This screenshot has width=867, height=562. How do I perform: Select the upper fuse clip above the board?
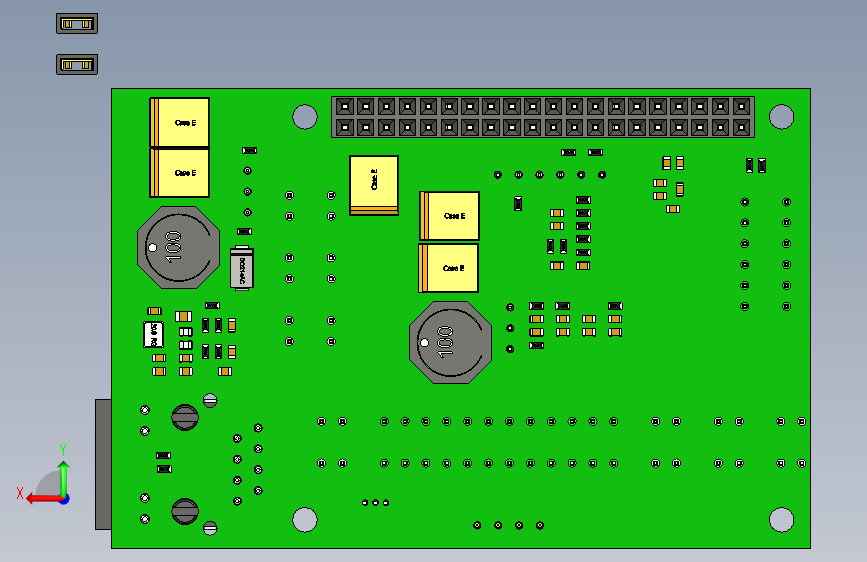pyautogui.click(x=77, y=24)
